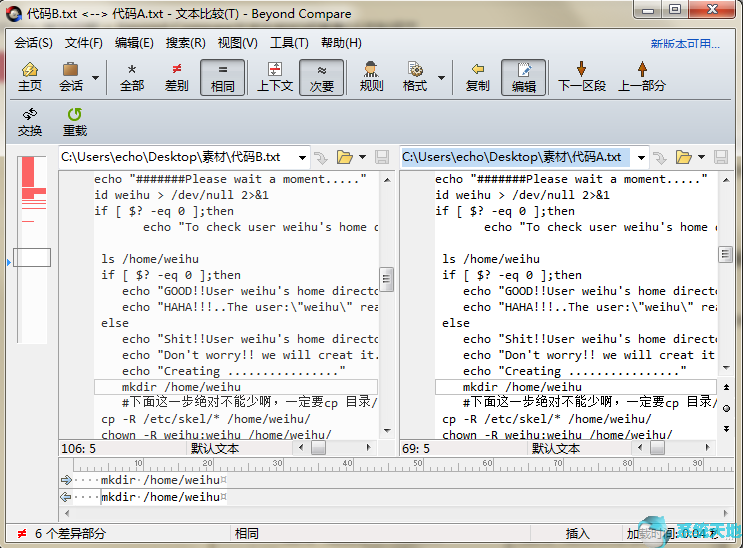Click right pane open-file folder icon

click(684, 157)
